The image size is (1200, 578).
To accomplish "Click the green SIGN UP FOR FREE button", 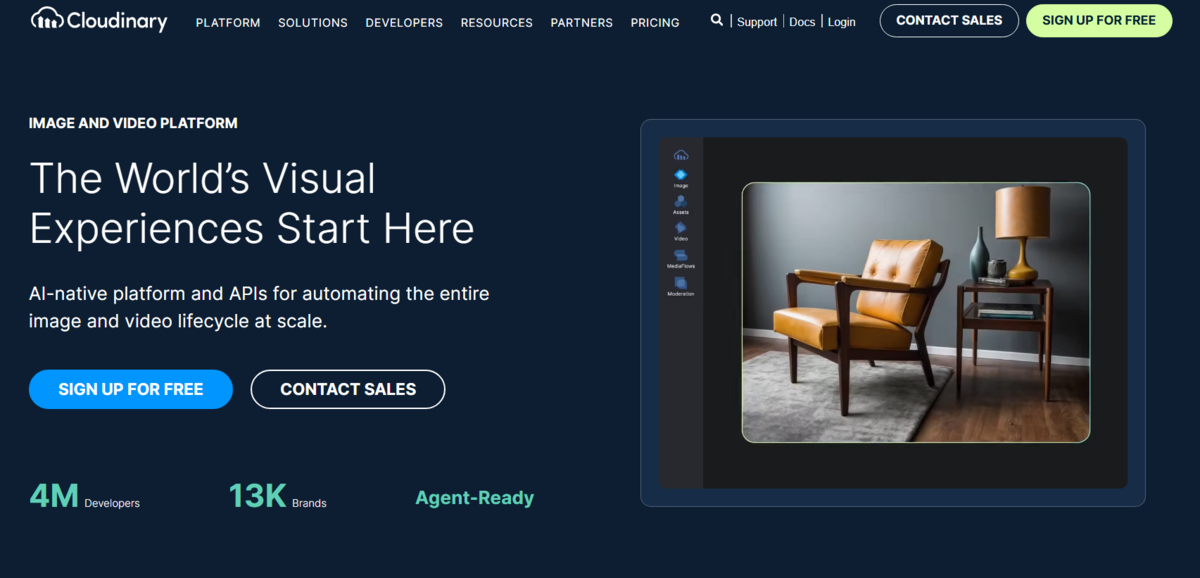I will coord(1099,20).
